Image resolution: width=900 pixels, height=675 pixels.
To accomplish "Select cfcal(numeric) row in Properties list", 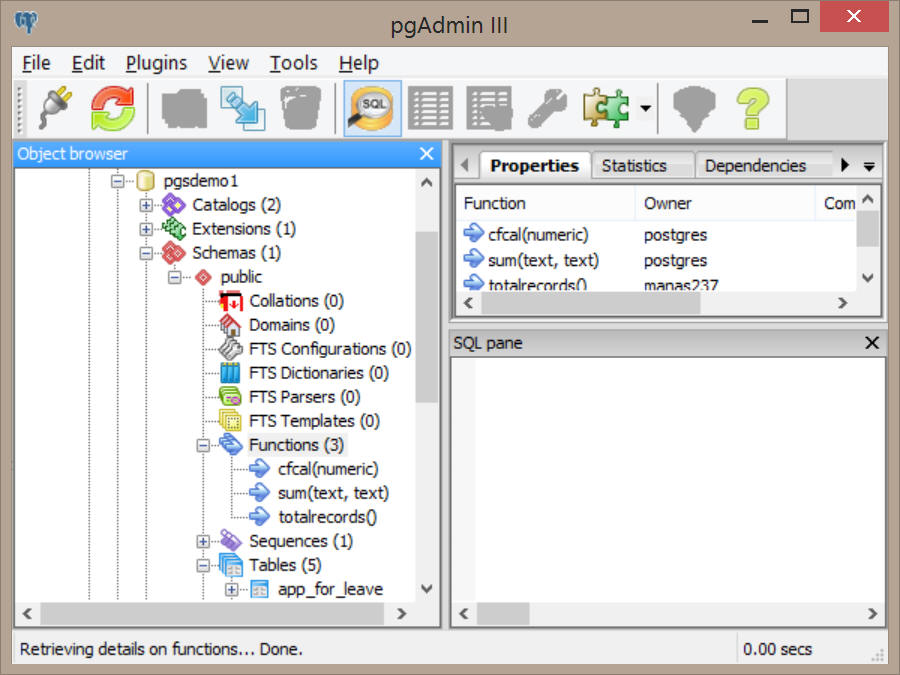I will pos(656,235).
